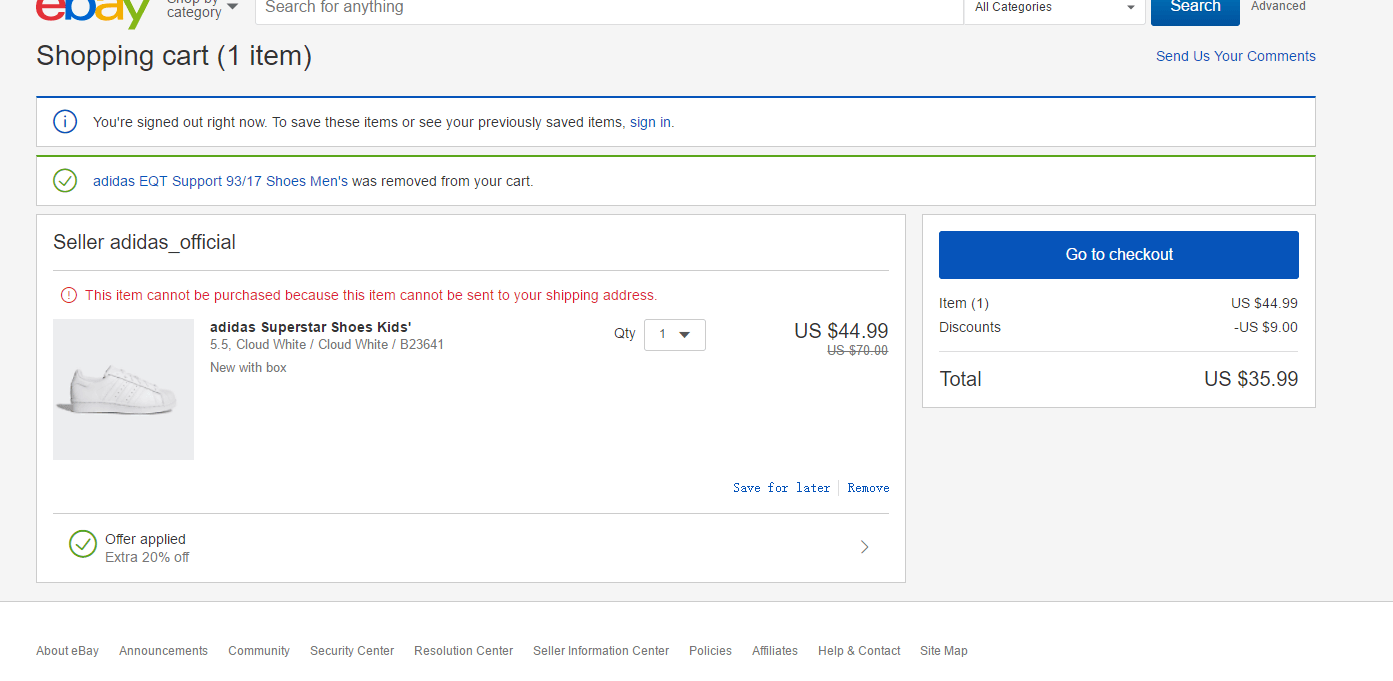Open Help & Contact footer link
This screenshot has height=681, width=1393.
click(x=859, y=651)
